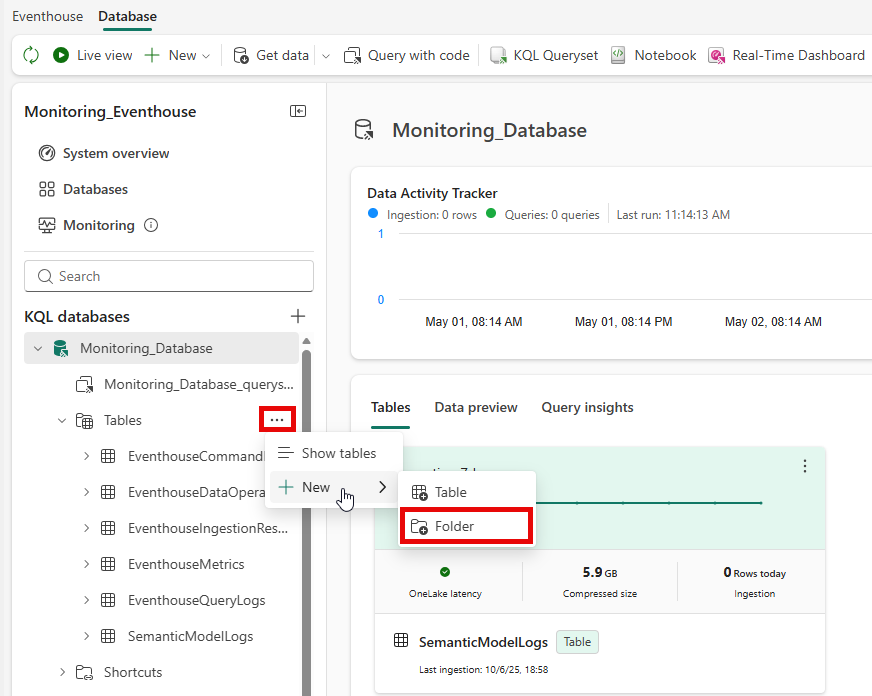
Task: Open the New submenu in the context menu
Action: coord(334,488)
